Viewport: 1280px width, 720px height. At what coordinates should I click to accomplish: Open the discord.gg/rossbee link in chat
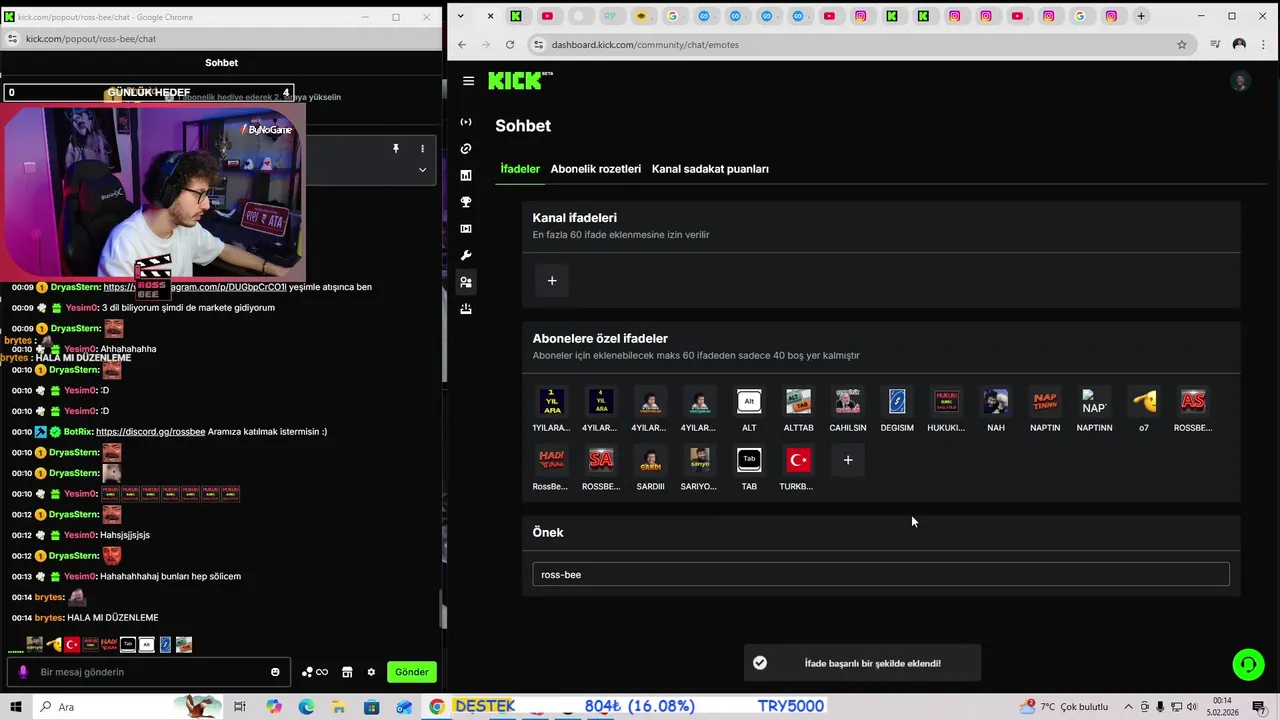(150, 432)
